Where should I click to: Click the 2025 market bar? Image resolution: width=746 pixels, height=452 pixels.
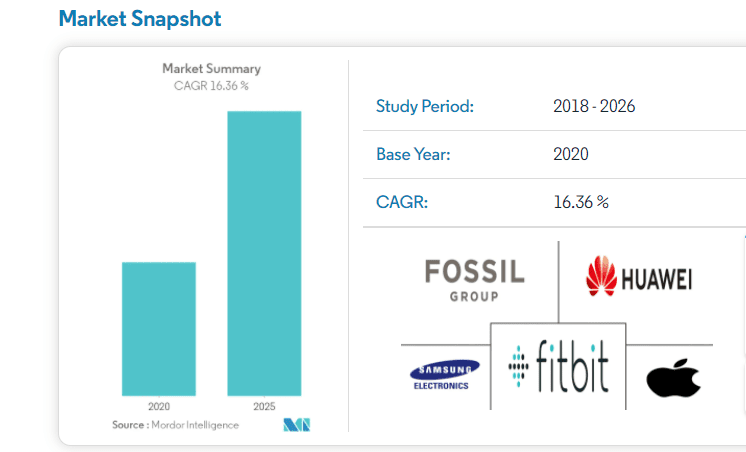[x=264, y=254]
